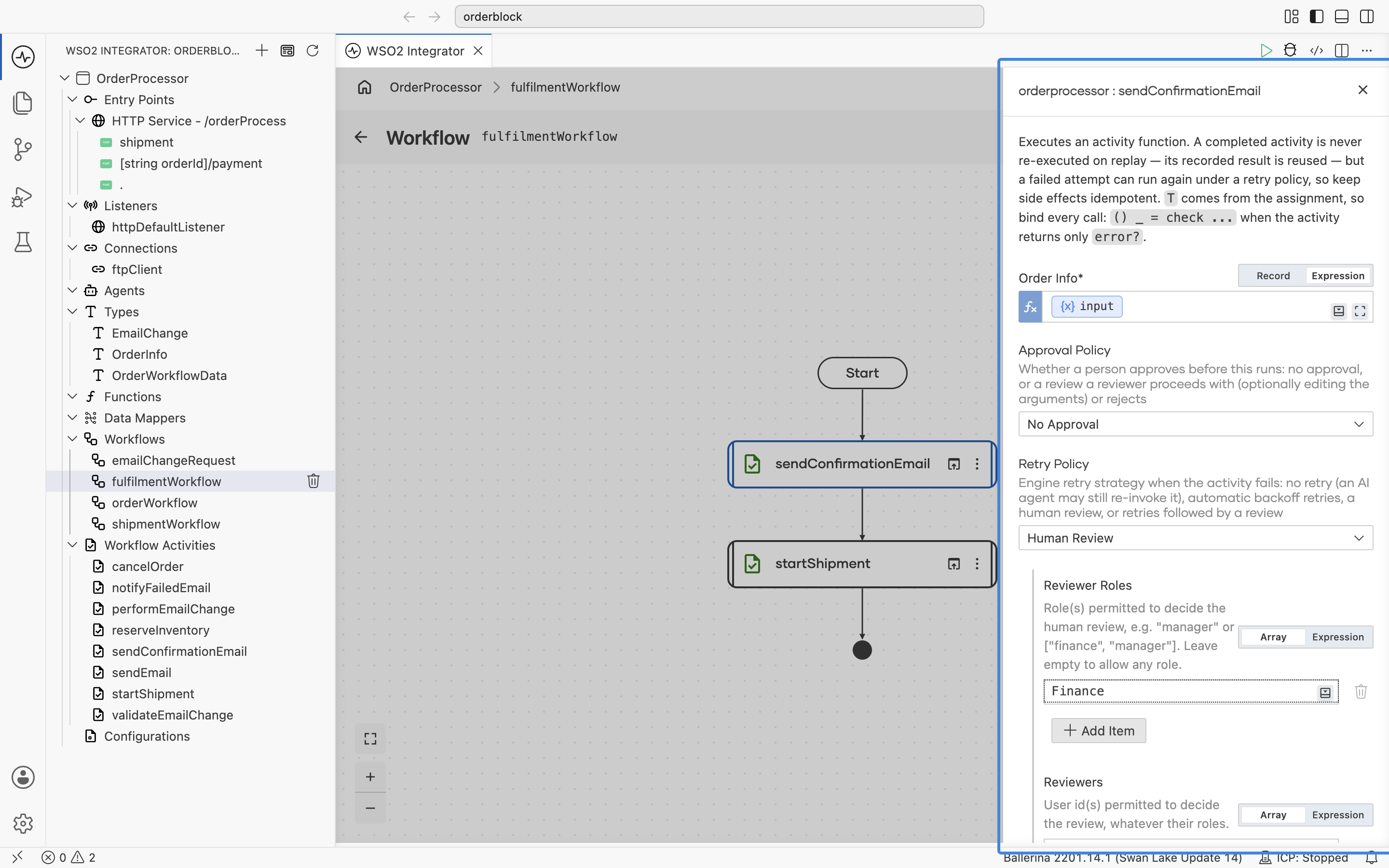Open the WSO2 Integrator activity bar icon
The width and height of the screenshot is (1389, 868).
point(23,57)
